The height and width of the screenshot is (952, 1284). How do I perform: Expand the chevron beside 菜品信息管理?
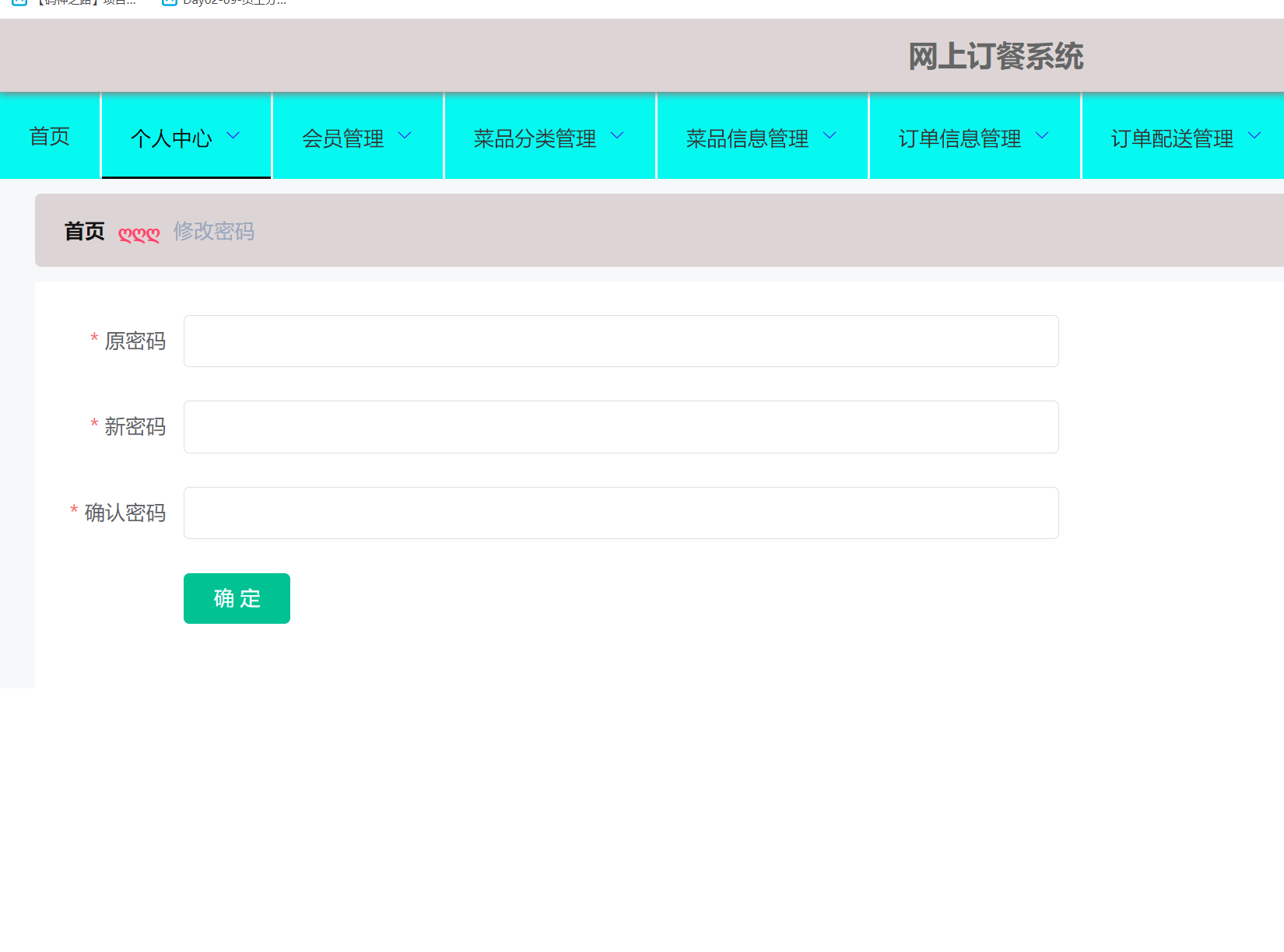830,135
